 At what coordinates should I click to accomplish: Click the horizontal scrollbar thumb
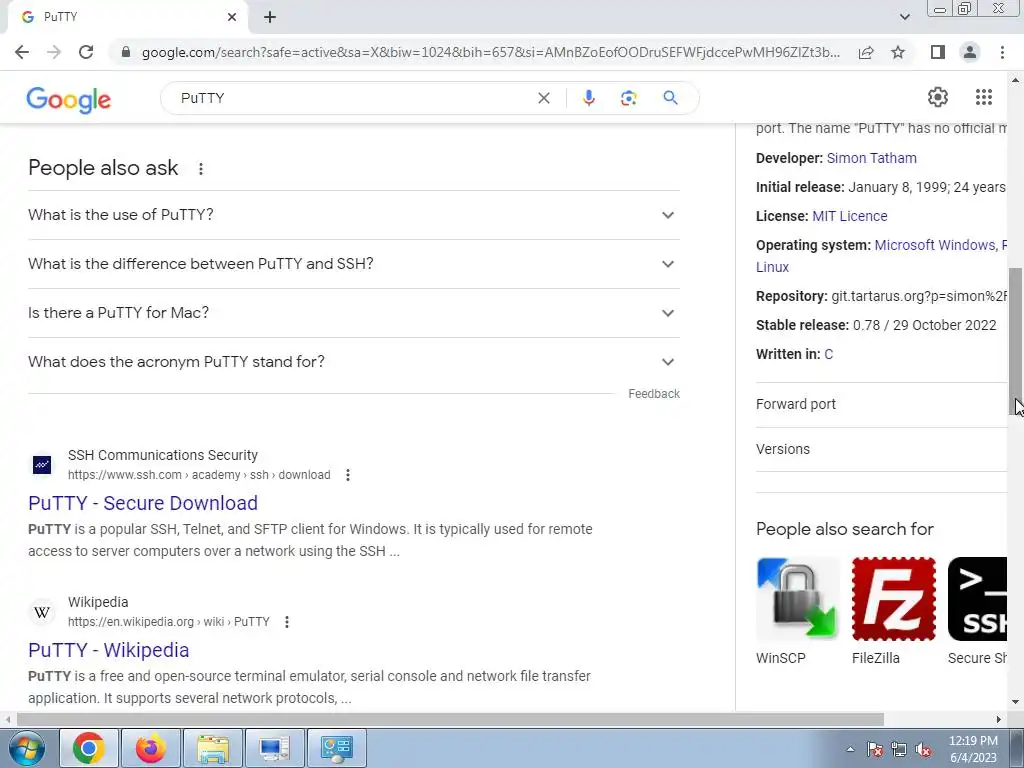(450, 720)
